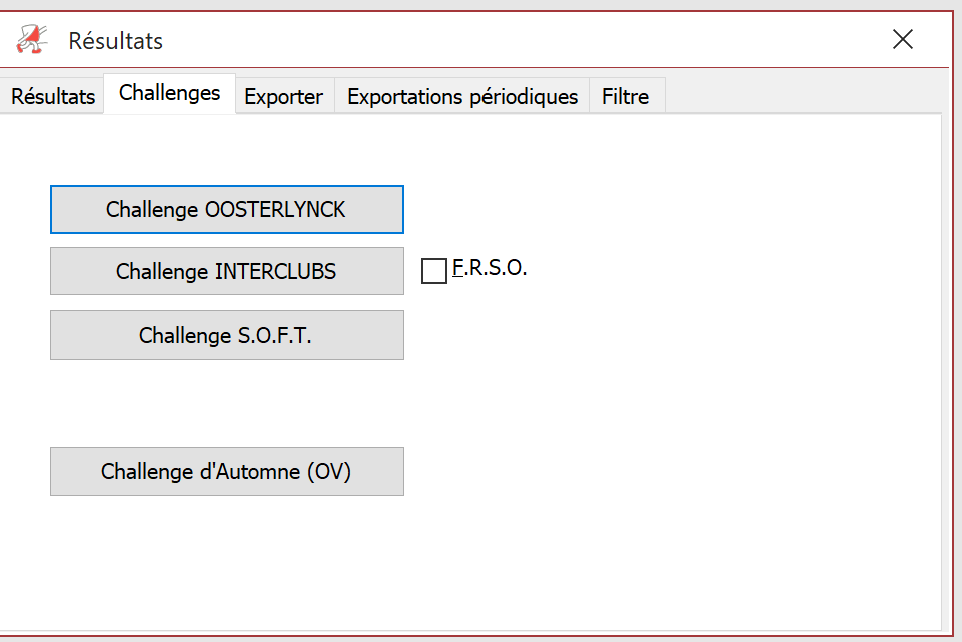Open the Filtre tab

click(625, 96)
